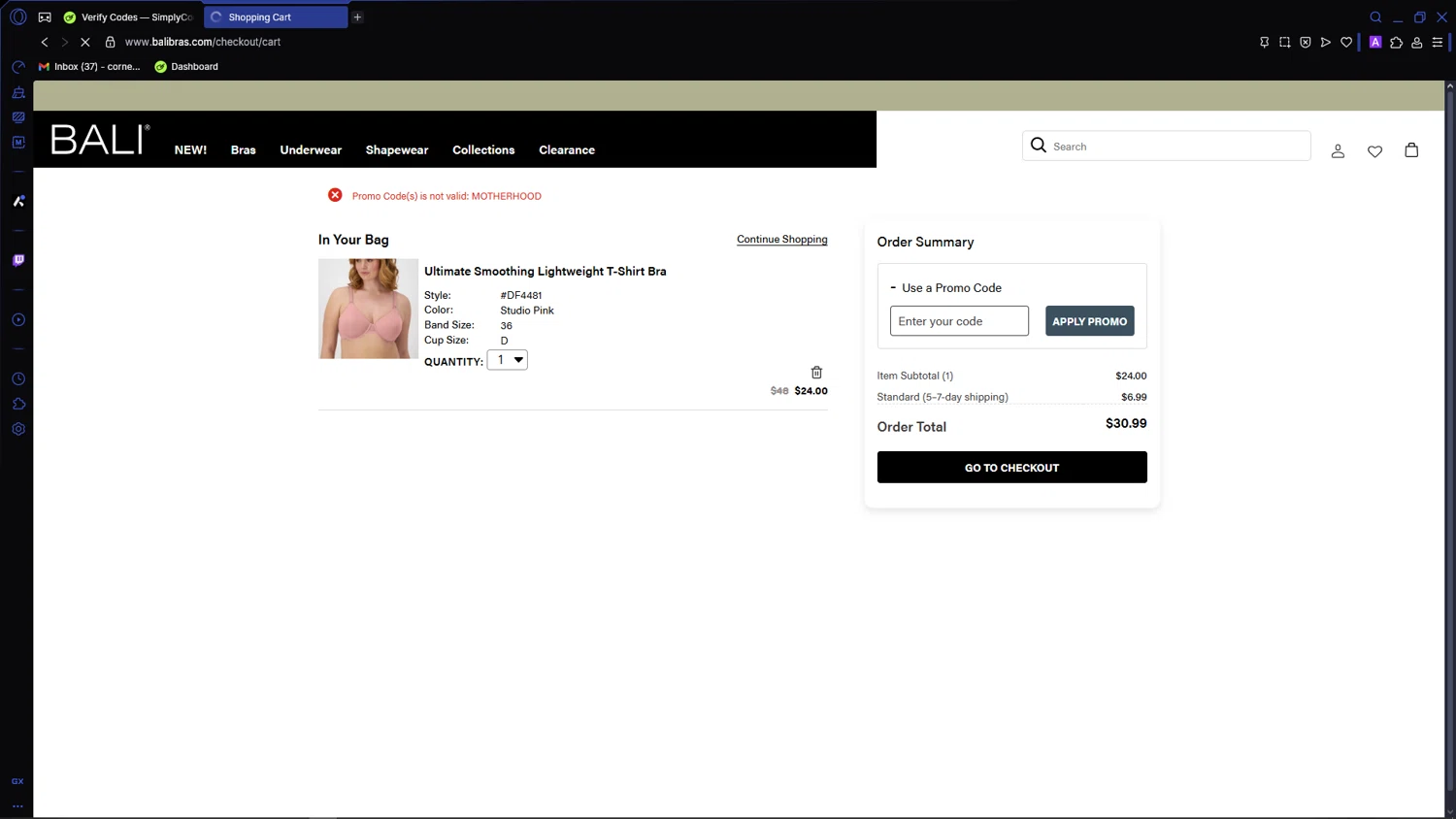Click the APPLY PROMO button
Viewport: 1456px width, 819px height.
(1089, 321)
